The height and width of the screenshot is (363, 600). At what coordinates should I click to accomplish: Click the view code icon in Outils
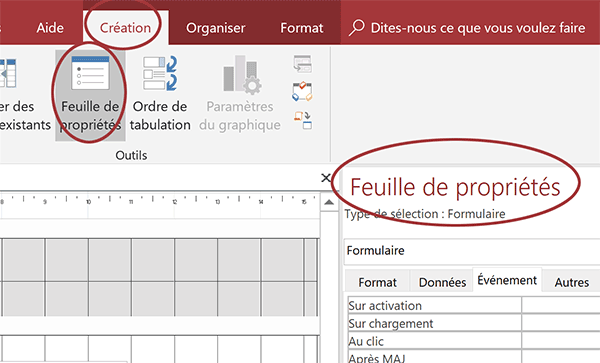coord(302,92)
